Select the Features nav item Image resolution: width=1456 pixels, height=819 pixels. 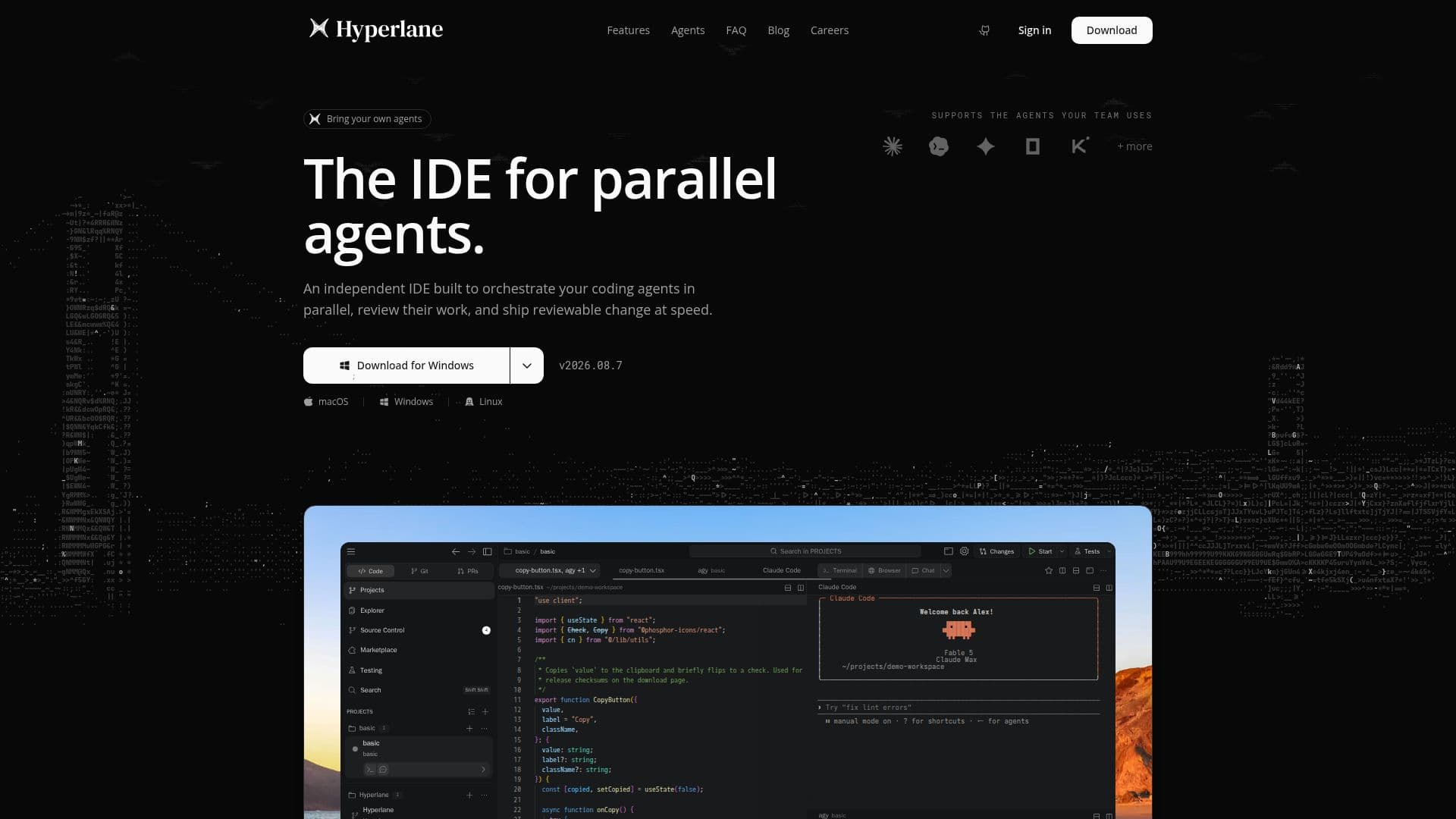628,30
